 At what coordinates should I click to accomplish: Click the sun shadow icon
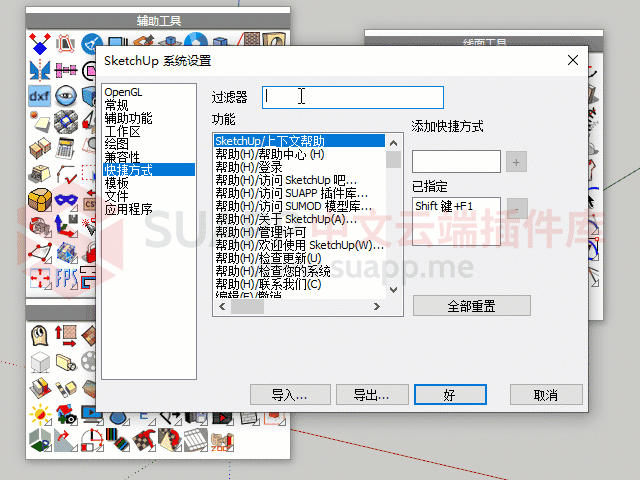coord(40,413)
